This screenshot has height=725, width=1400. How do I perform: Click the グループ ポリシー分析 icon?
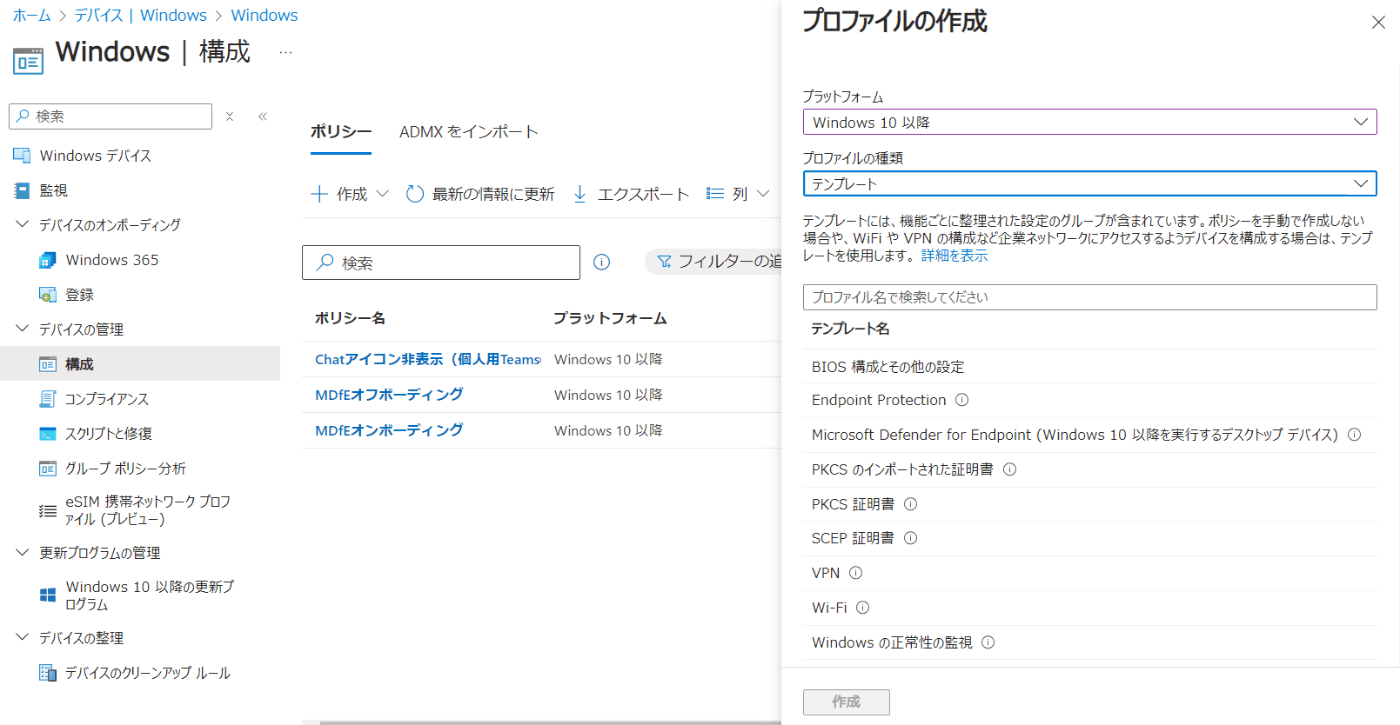[47, 468]
